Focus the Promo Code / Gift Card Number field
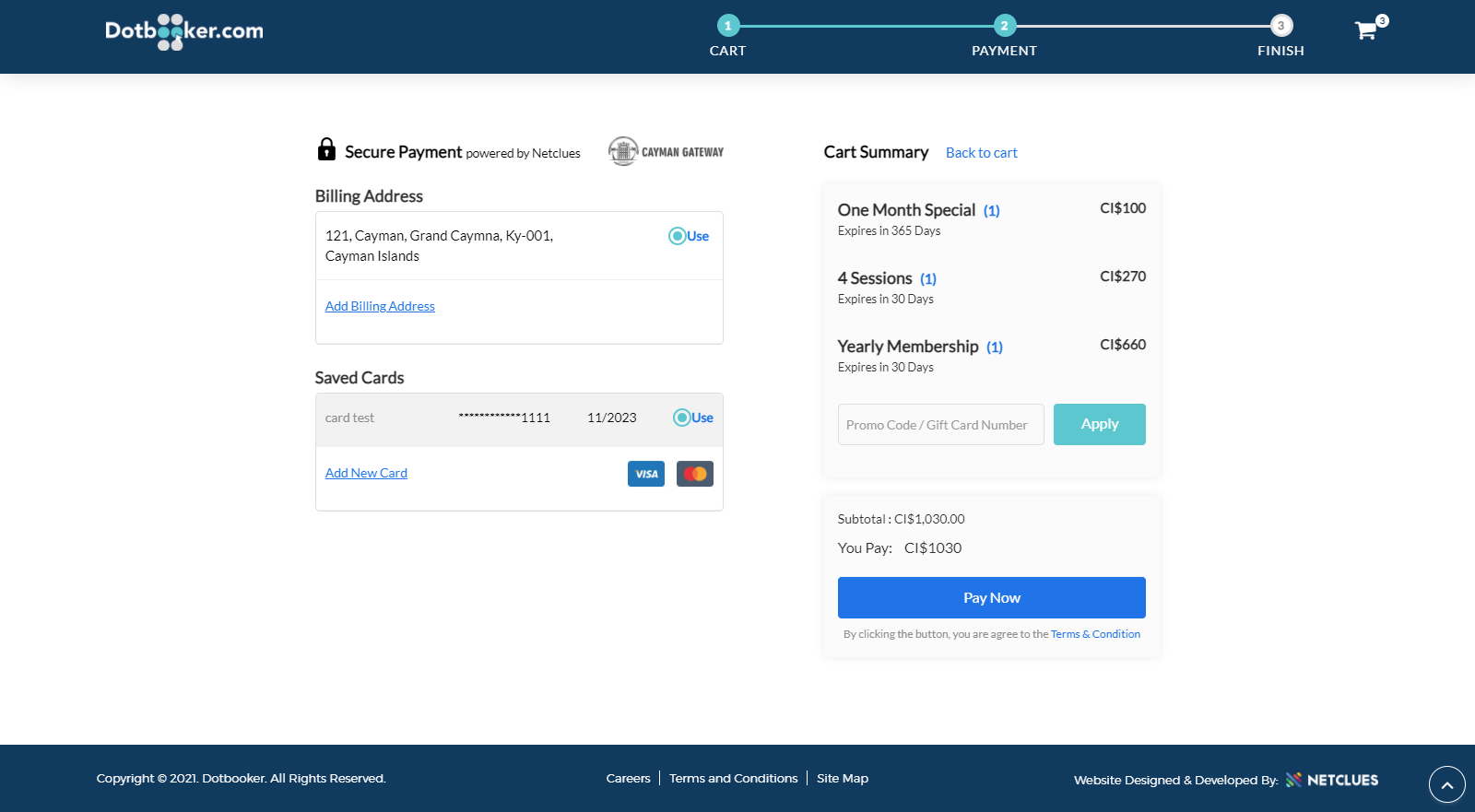The height and width of the screenshot is (812, 1475). tap(941, 424)
